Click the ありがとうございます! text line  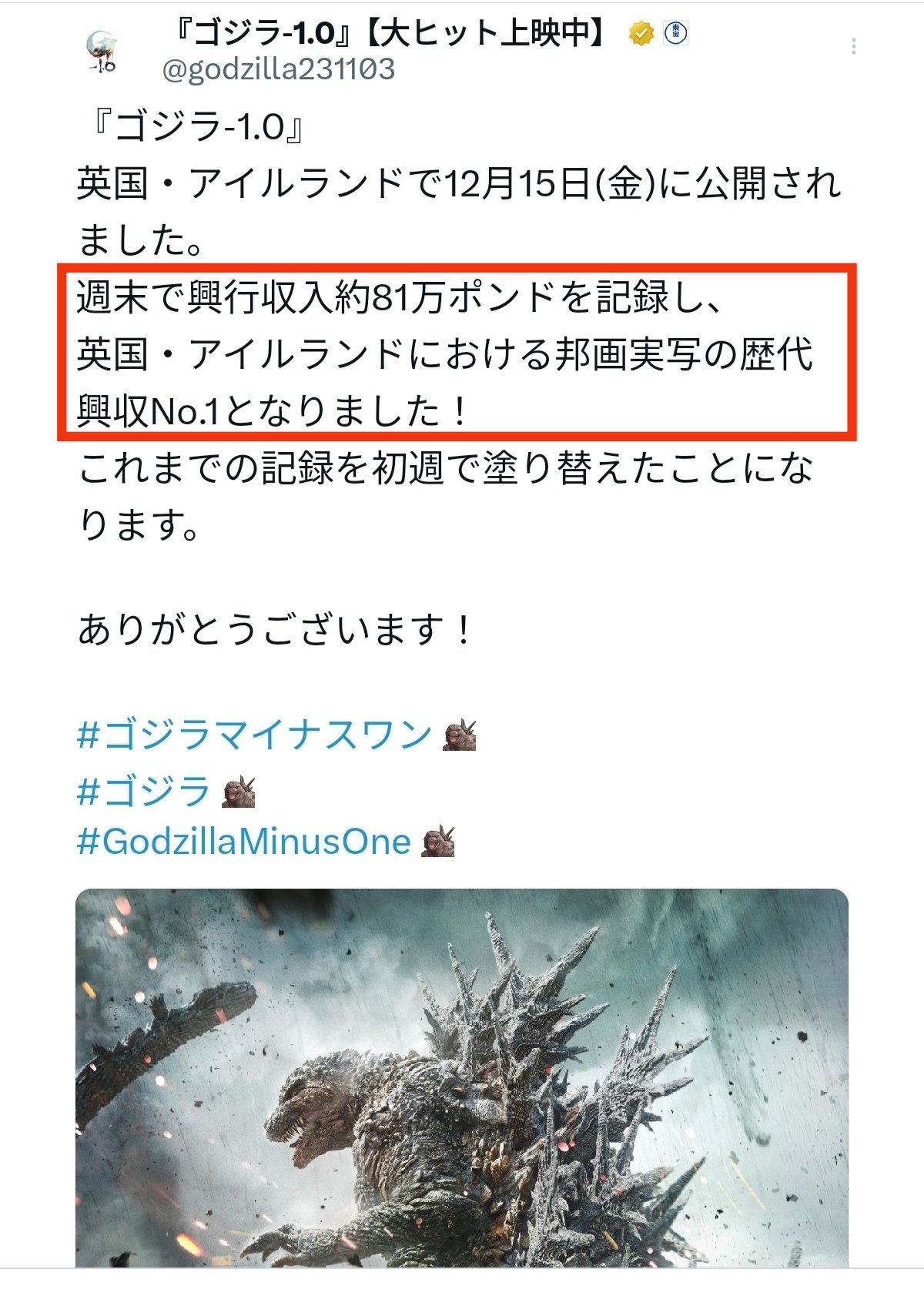(x=275, y=630)
